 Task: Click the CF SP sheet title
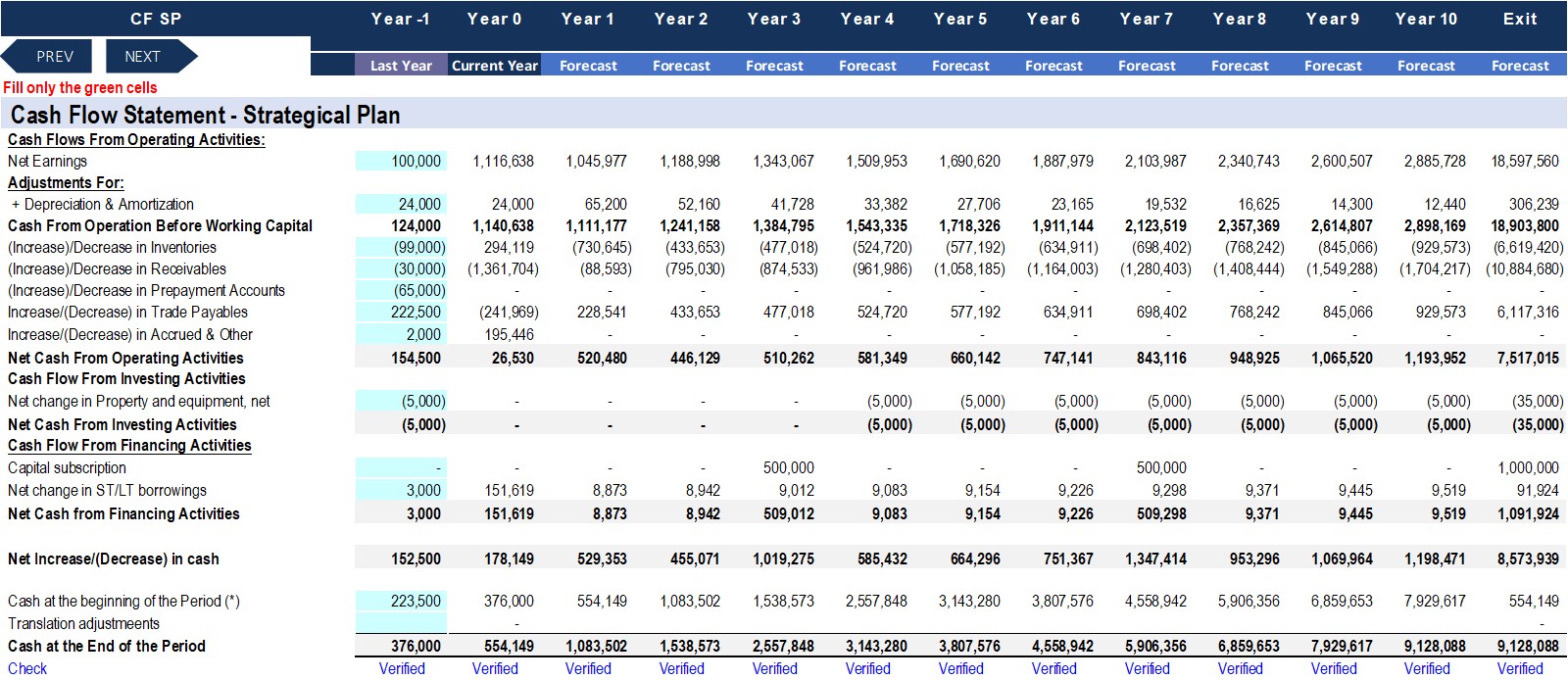click(156, 19)
